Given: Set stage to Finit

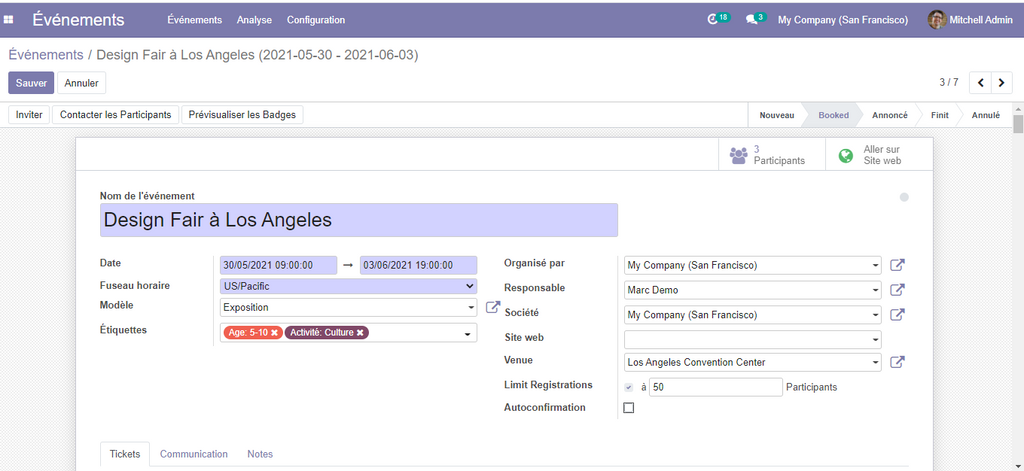Looking at the screenshot, I should pos(940,115).
